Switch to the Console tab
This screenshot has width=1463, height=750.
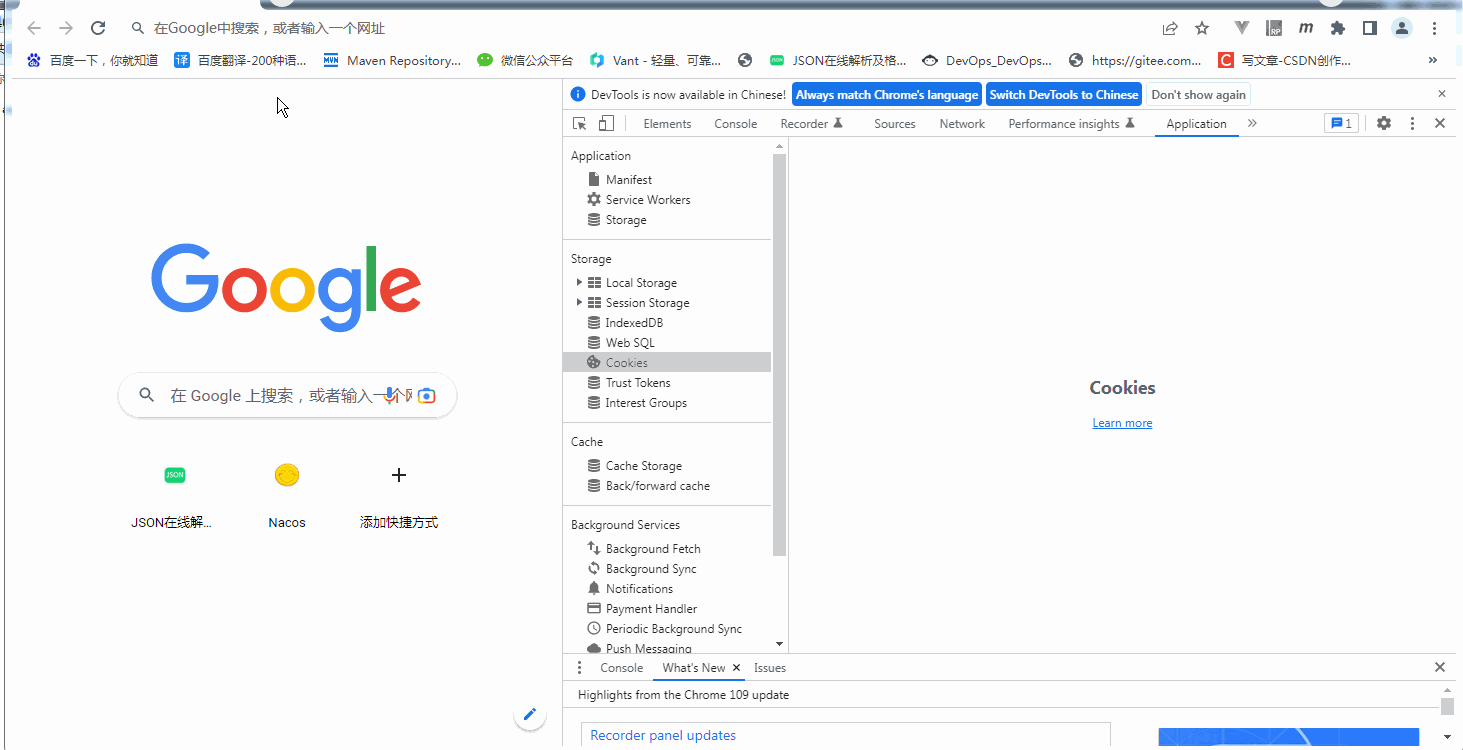736,124
